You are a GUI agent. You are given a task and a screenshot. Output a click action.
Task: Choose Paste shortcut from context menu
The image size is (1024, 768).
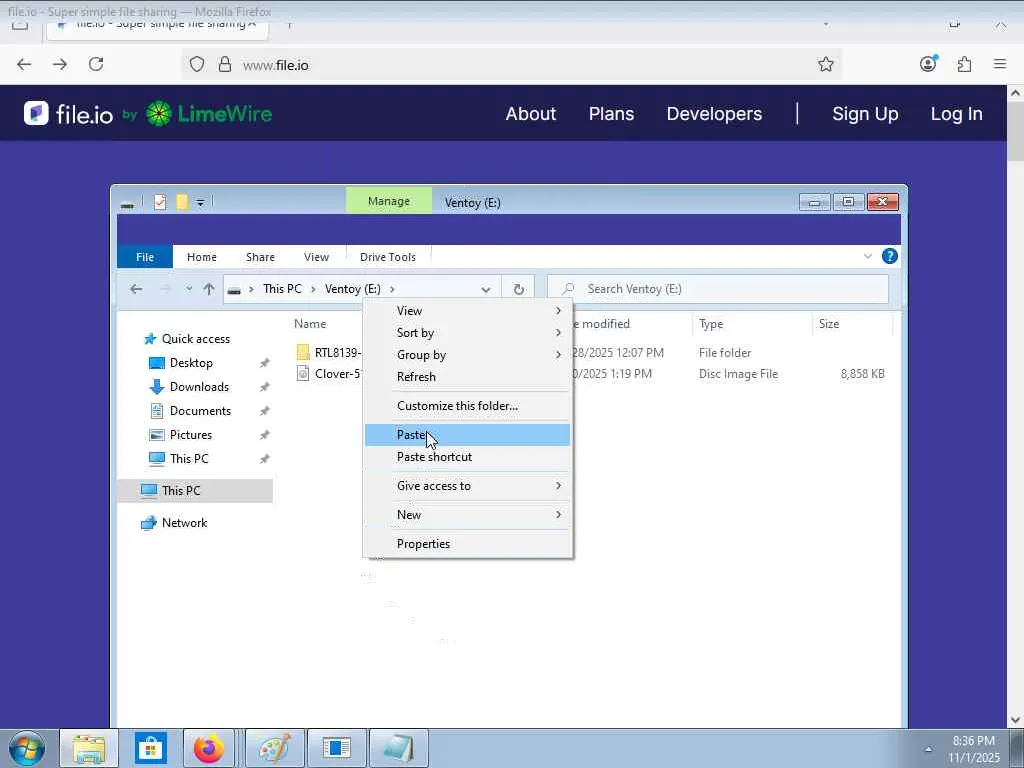[467, 457]
